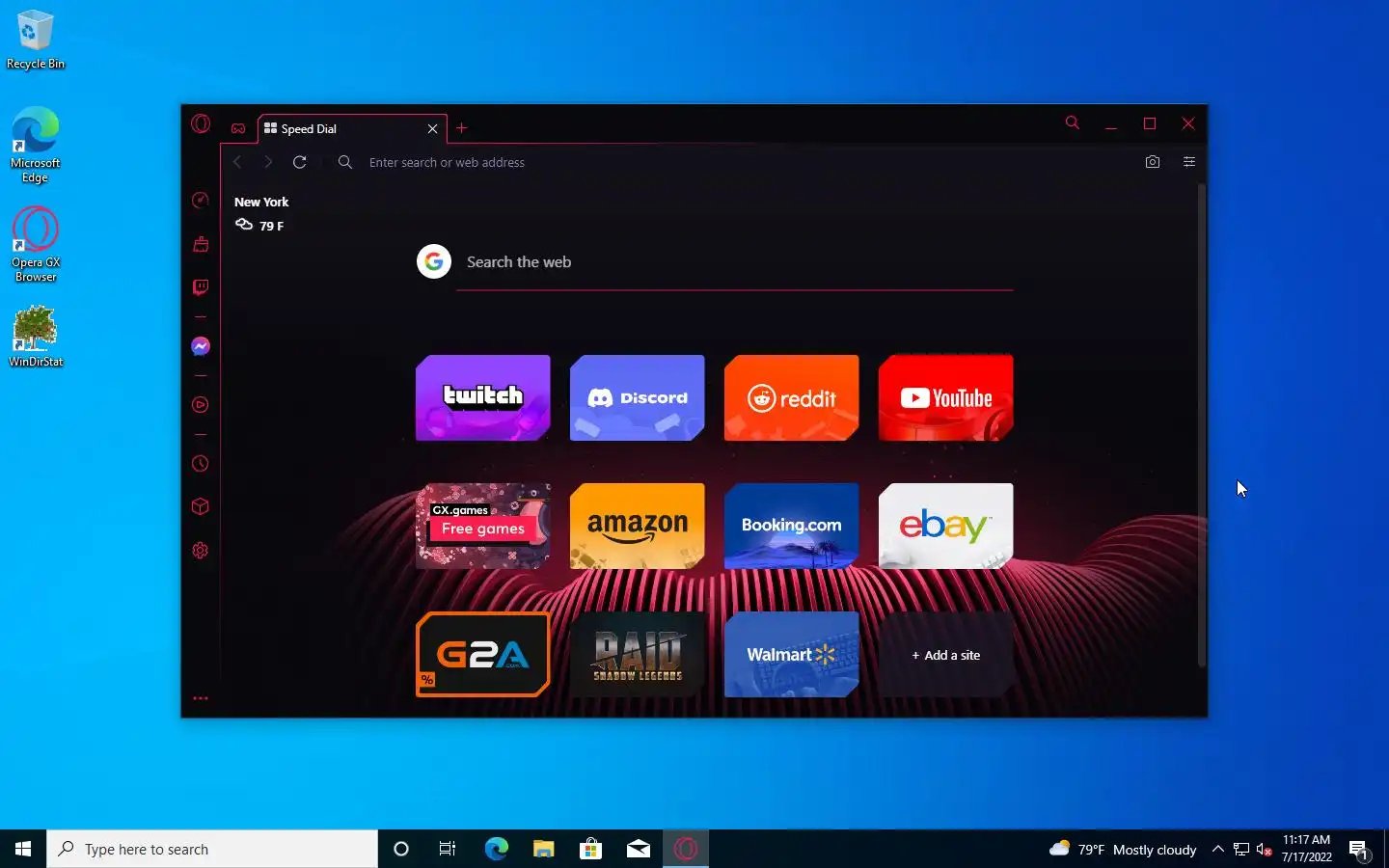Take a snapshot with the camera icon

(1153, 162)
